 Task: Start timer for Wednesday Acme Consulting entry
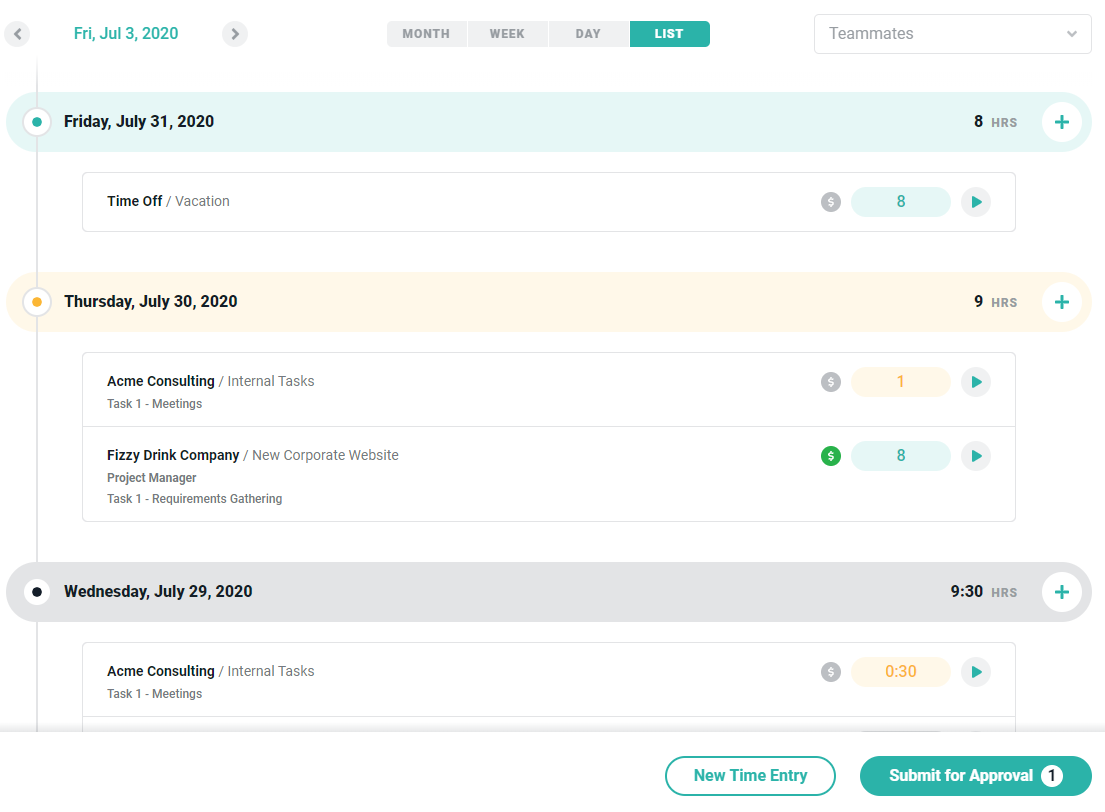[976, 672]
